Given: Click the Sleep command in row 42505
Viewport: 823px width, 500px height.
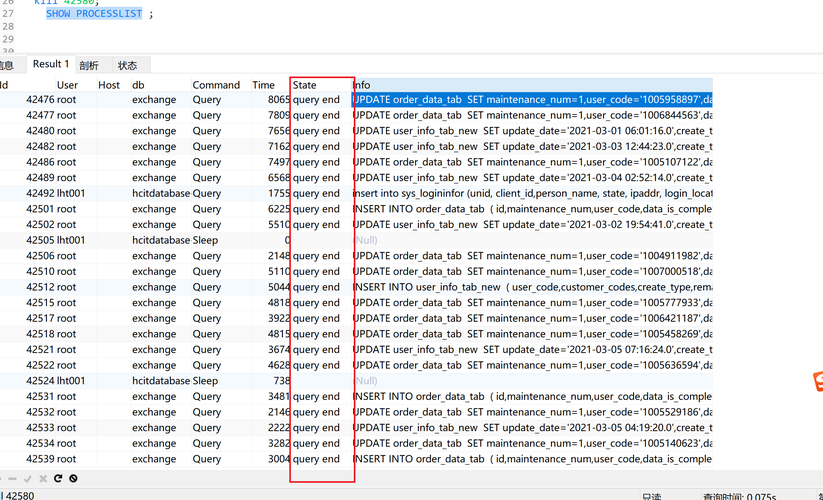Looking at the screenshot, I should 205,240.
